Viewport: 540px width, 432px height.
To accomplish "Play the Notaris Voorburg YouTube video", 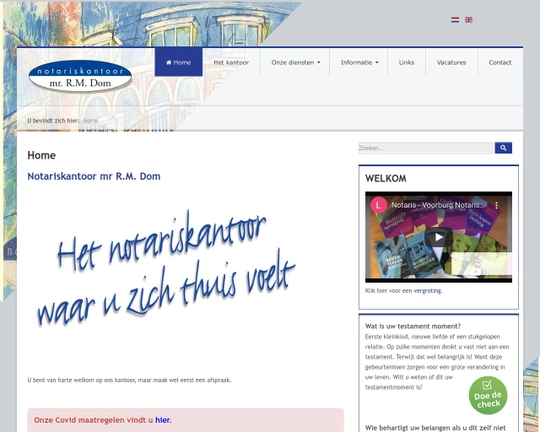I will (438, 237).
